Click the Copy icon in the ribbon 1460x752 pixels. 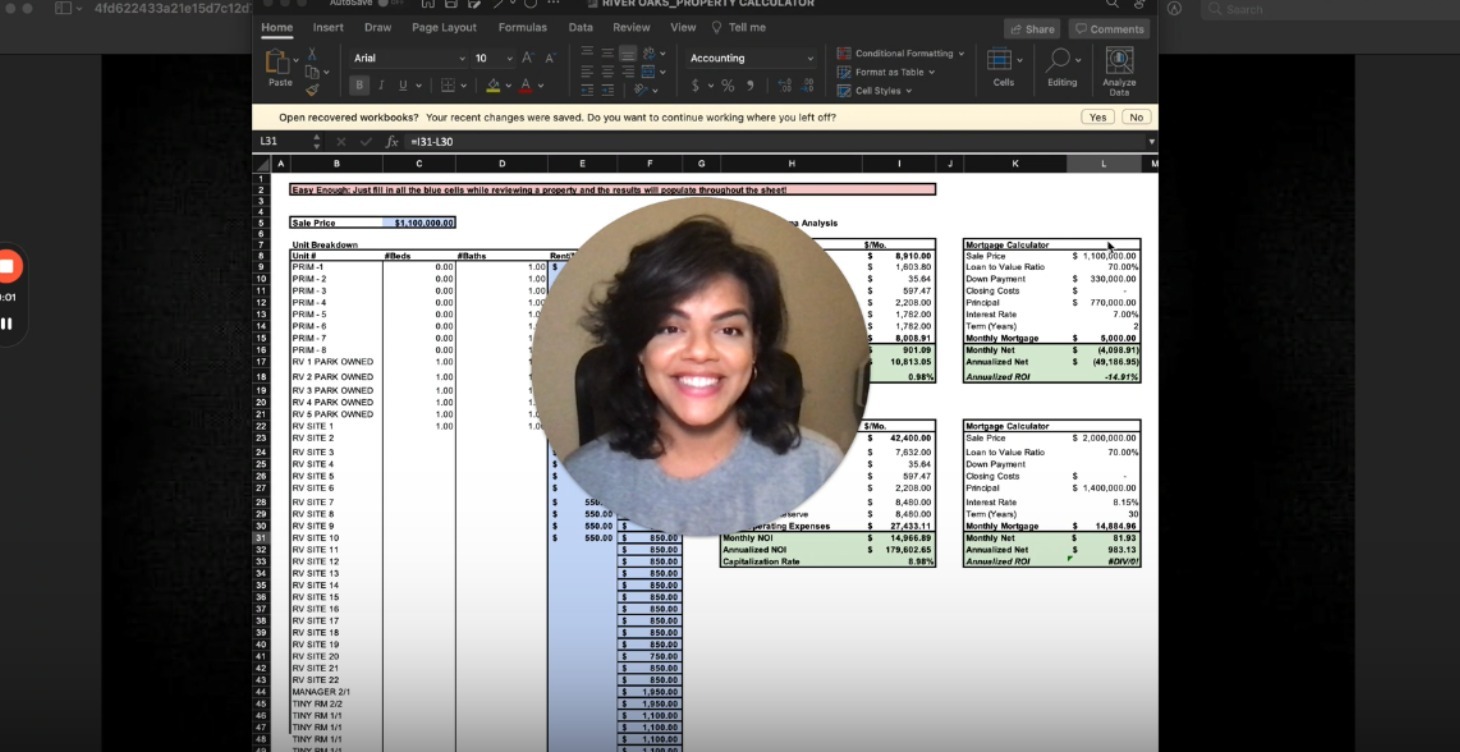pos(312,72)
